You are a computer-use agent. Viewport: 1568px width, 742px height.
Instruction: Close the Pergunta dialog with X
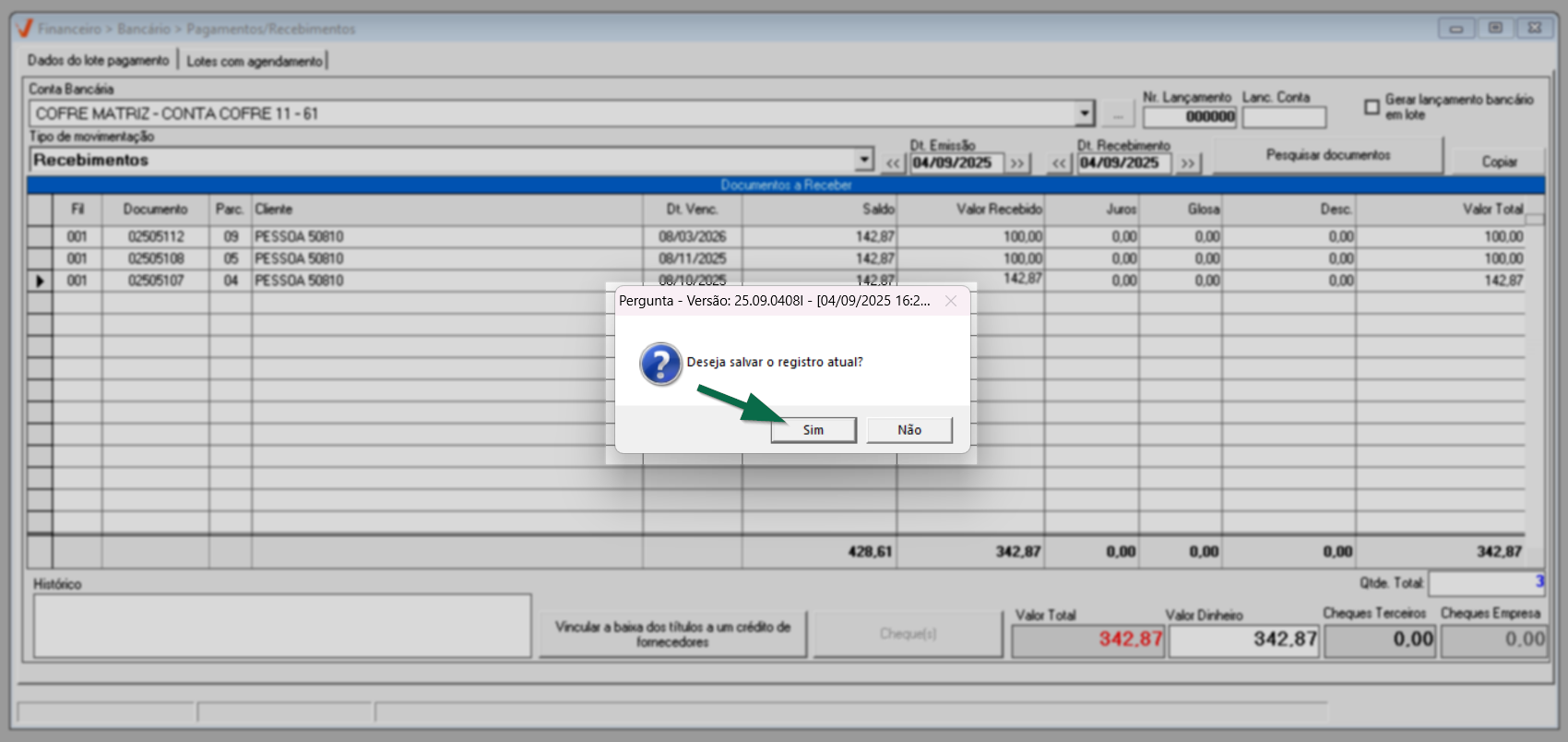tap(950, 301)
